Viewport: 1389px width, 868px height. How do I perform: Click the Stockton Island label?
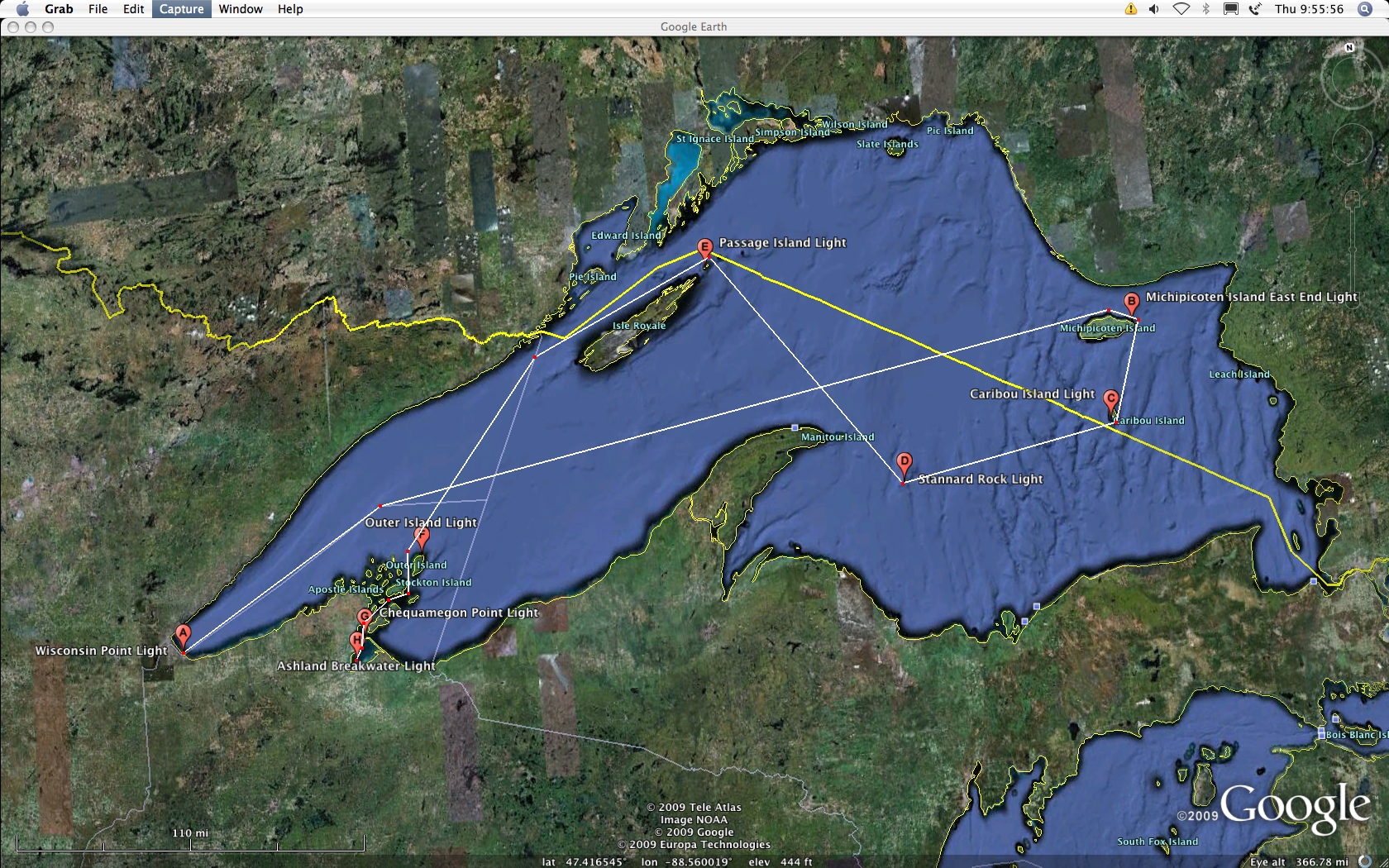tap(433, 583)
